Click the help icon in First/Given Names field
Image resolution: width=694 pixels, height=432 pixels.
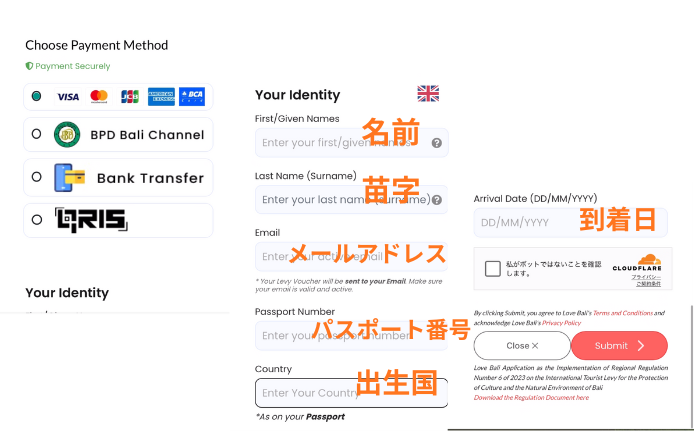coord(437,143)
